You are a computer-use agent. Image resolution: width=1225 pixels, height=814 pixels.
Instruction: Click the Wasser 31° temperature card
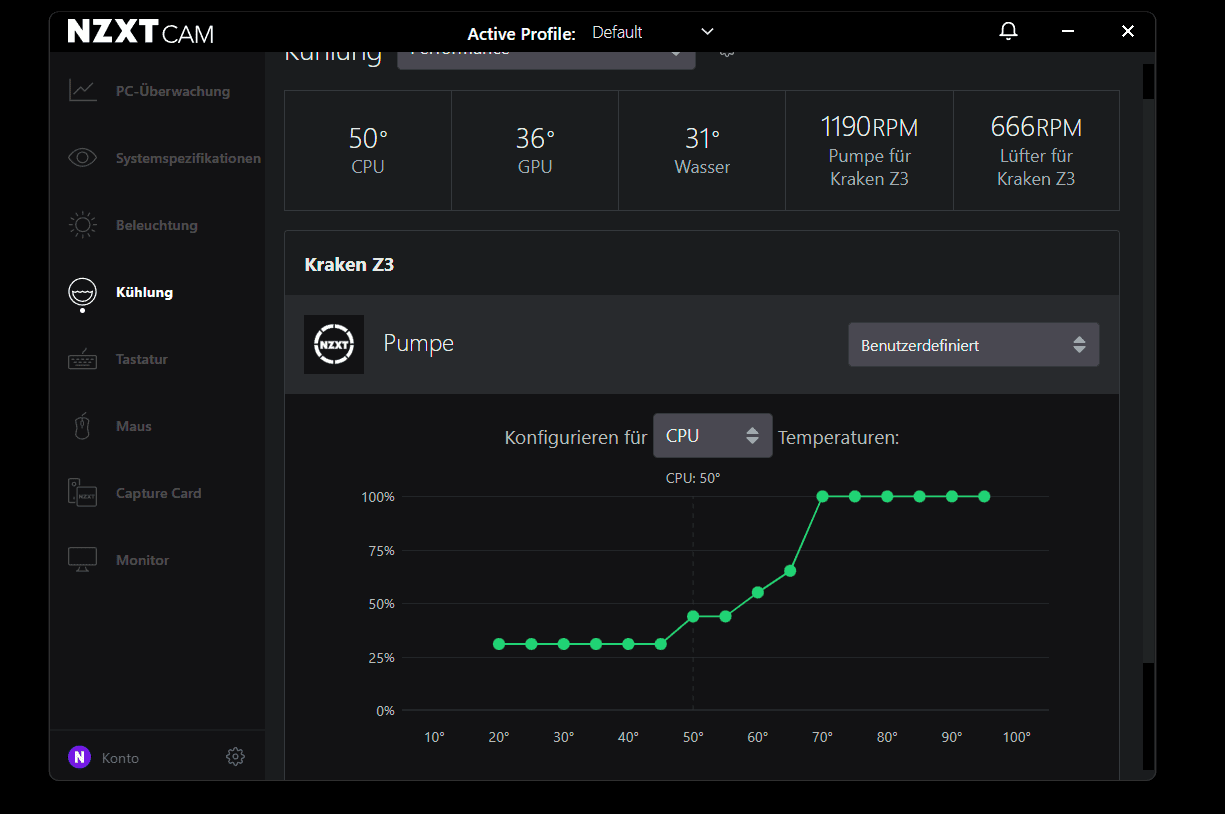pos(702,150)
